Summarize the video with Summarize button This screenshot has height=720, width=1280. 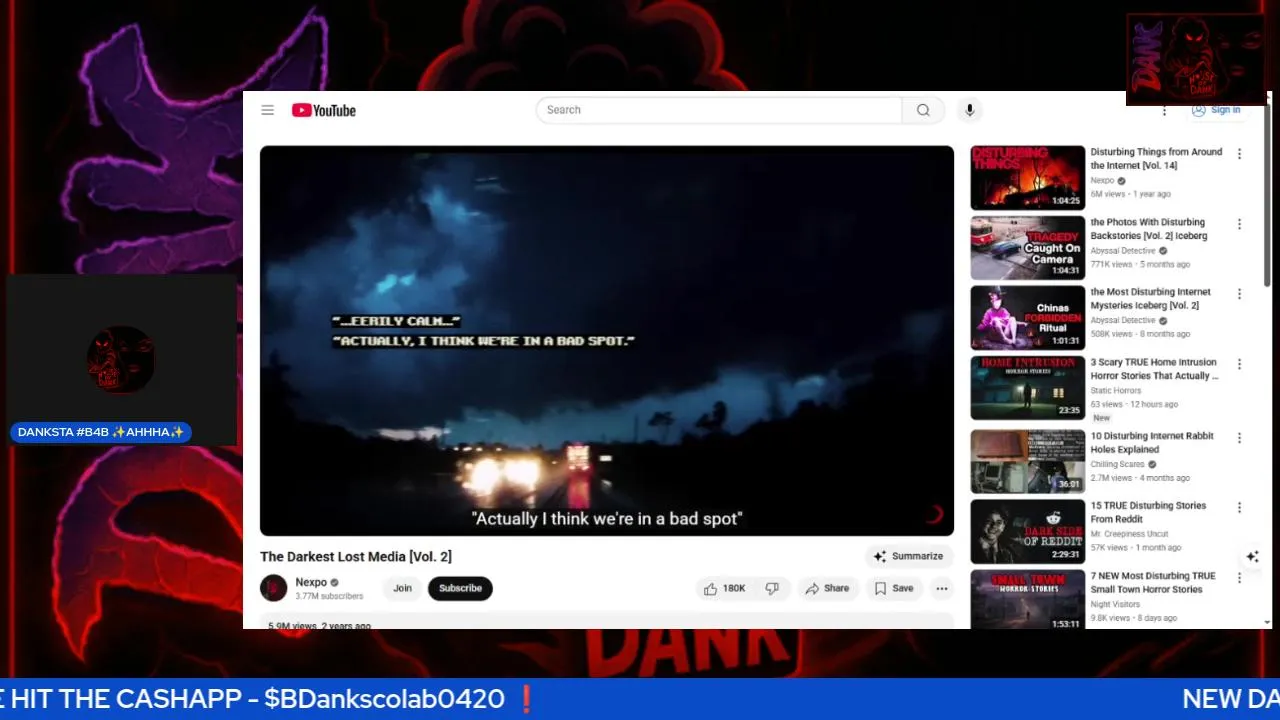pyautogui.click(x=908, y=556)
